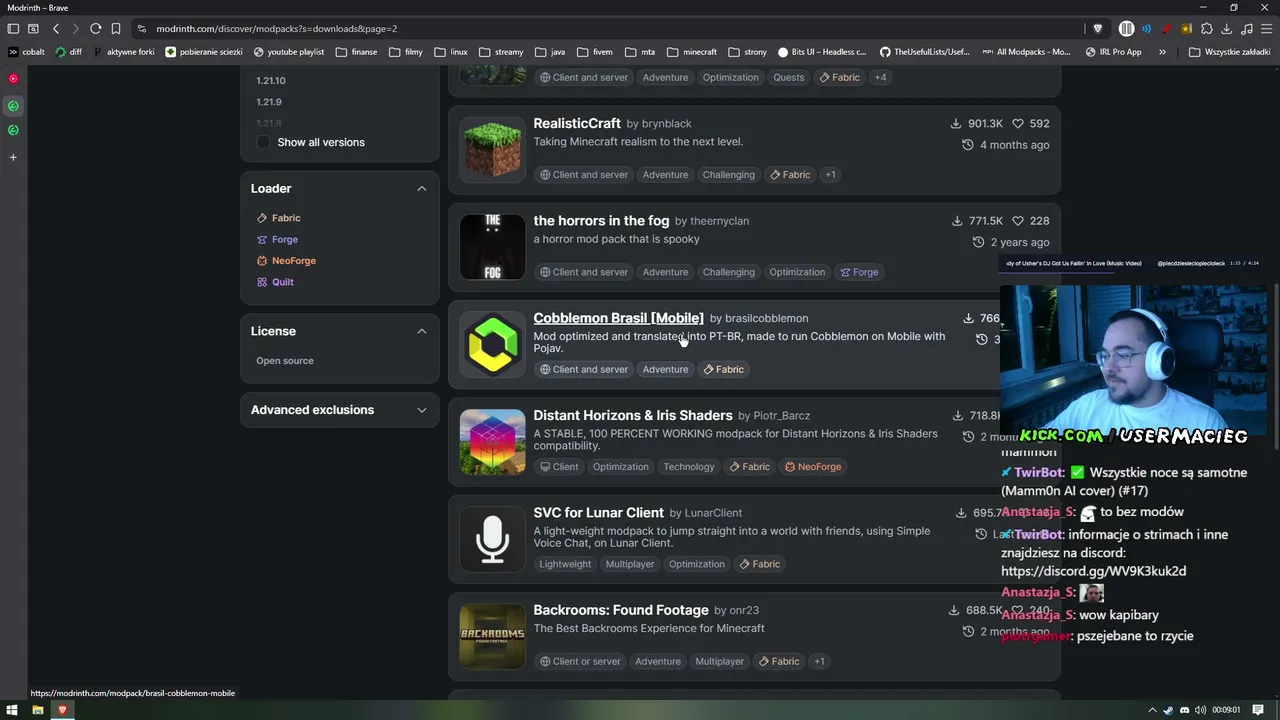Add new tab with sidebar plus
Image resolution: width=1280 pixels, height=720 pixels.
click(13, 157)
